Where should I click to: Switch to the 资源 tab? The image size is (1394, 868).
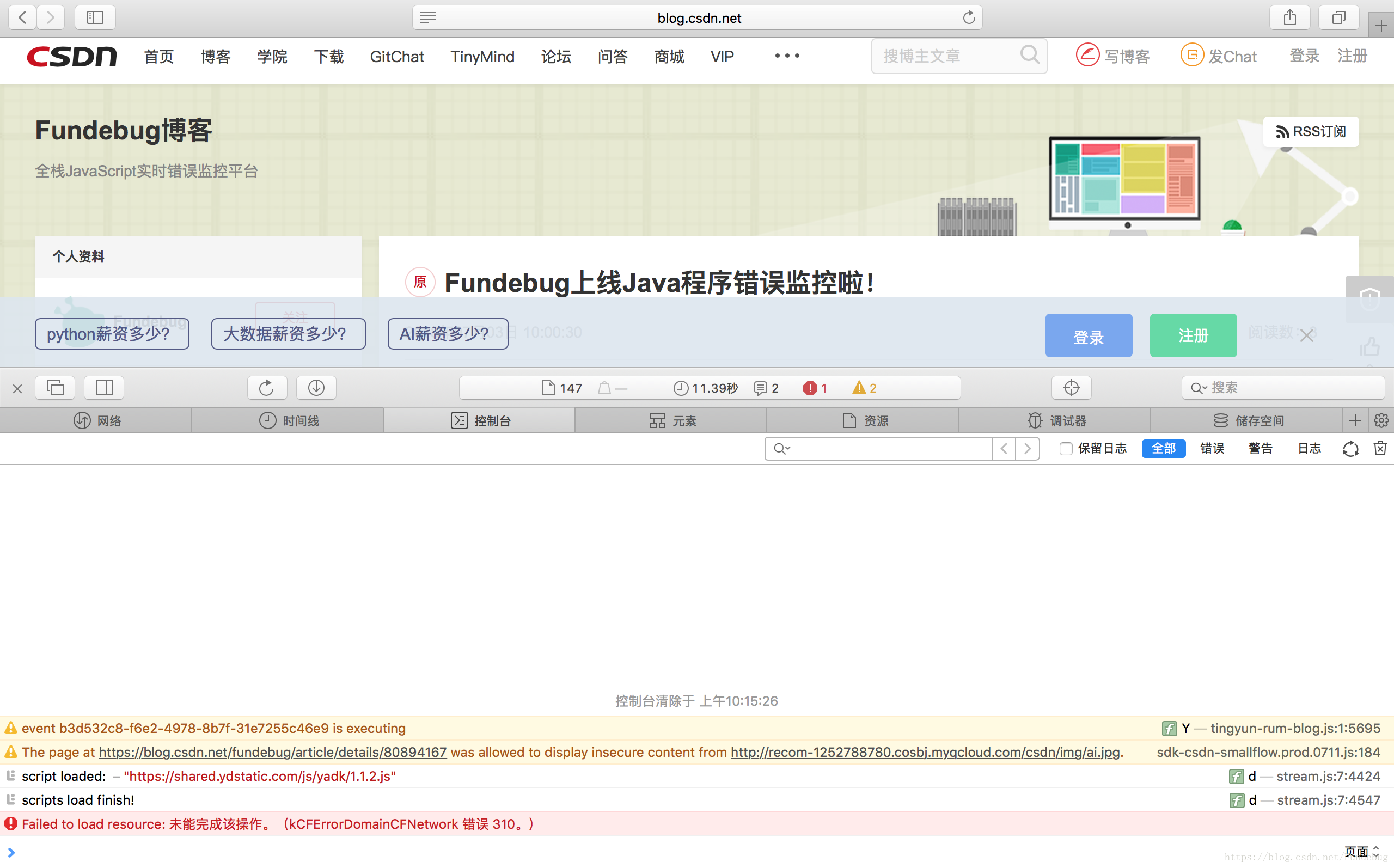click(863, 421)
